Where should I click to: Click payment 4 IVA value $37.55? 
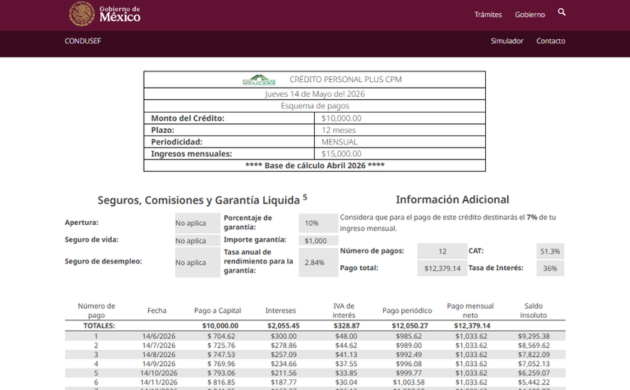tap(346, 364)
